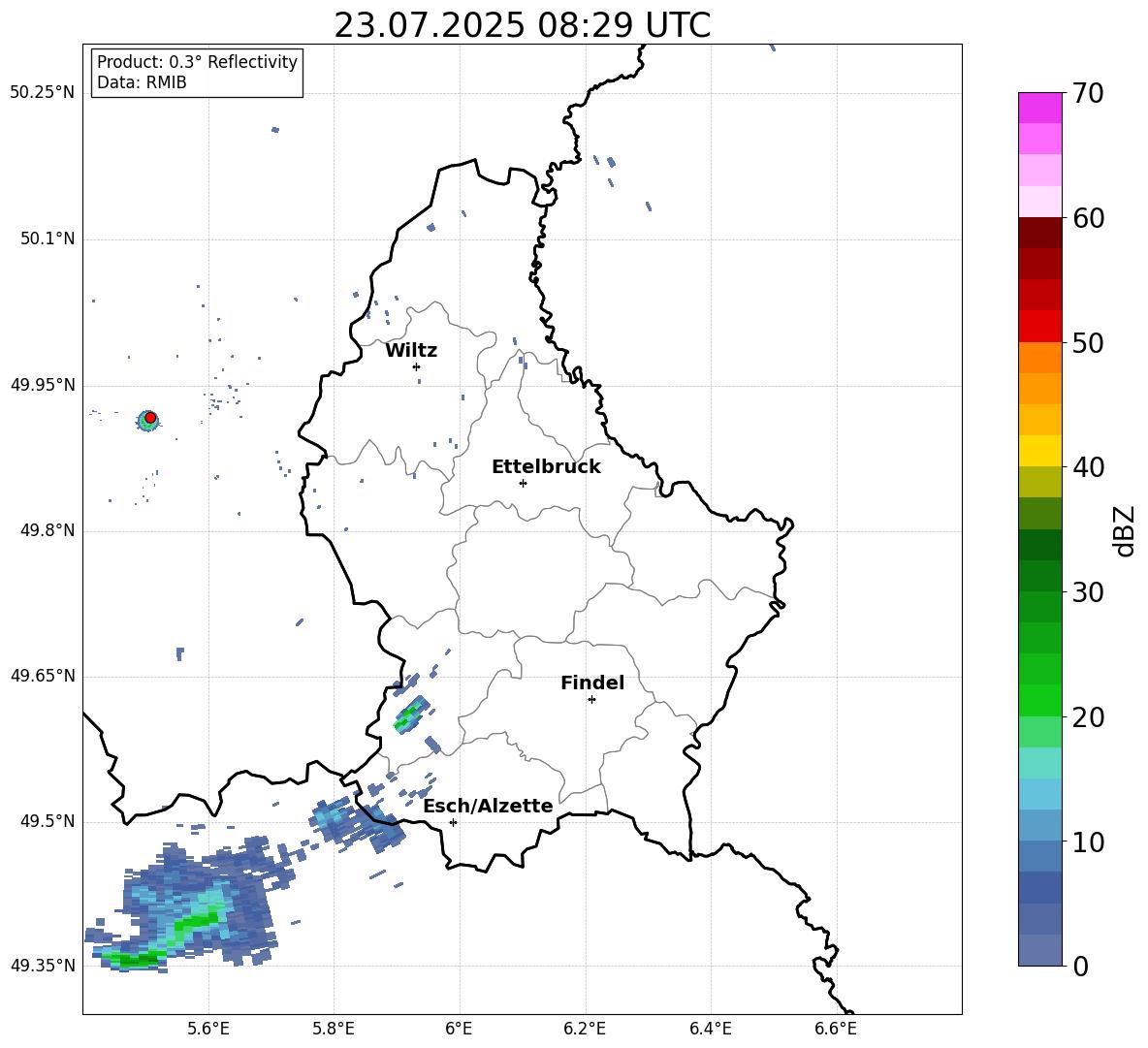Click the 20 colorbar tick label
Image resolution: width=1148 pixels, height=1048 pixels.
[x=1088, y=717]
